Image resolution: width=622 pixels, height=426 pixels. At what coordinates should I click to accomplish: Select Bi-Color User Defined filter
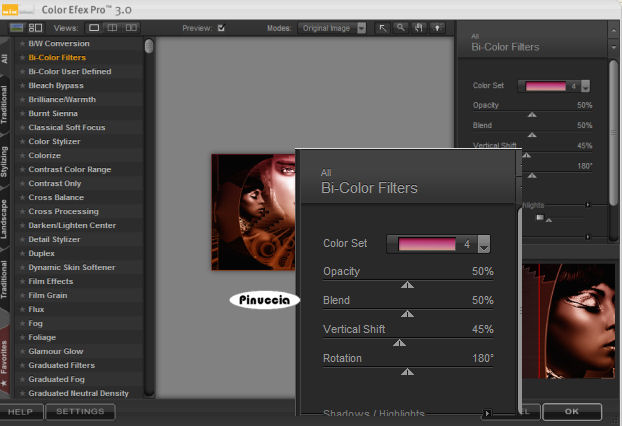[70, 71]
